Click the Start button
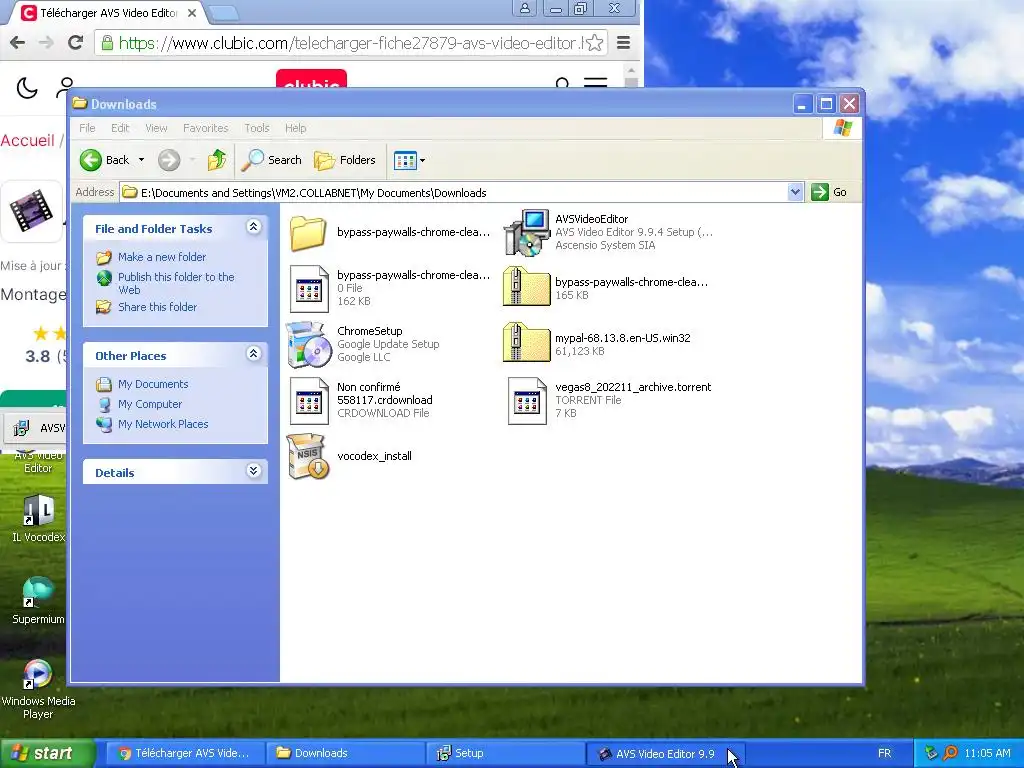The width and height of the screenshot is (1024, 768). (47, 753)
